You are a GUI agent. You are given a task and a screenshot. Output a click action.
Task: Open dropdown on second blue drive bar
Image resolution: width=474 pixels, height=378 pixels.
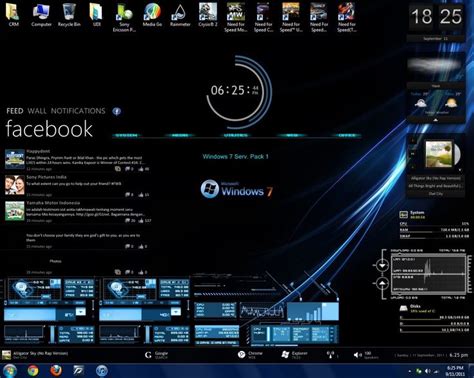click(x=176, y=312)
